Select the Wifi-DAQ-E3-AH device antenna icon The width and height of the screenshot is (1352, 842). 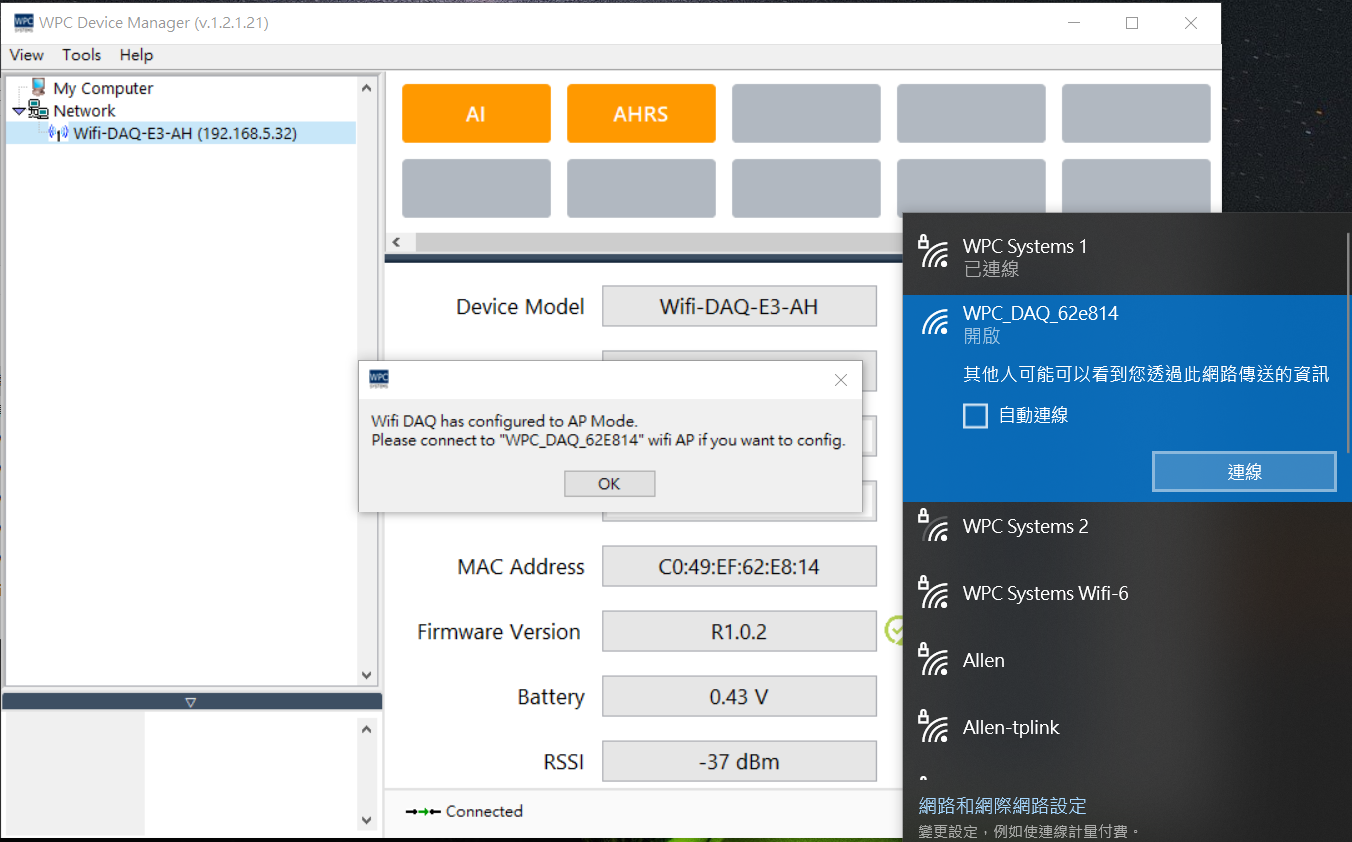point(58,133)
